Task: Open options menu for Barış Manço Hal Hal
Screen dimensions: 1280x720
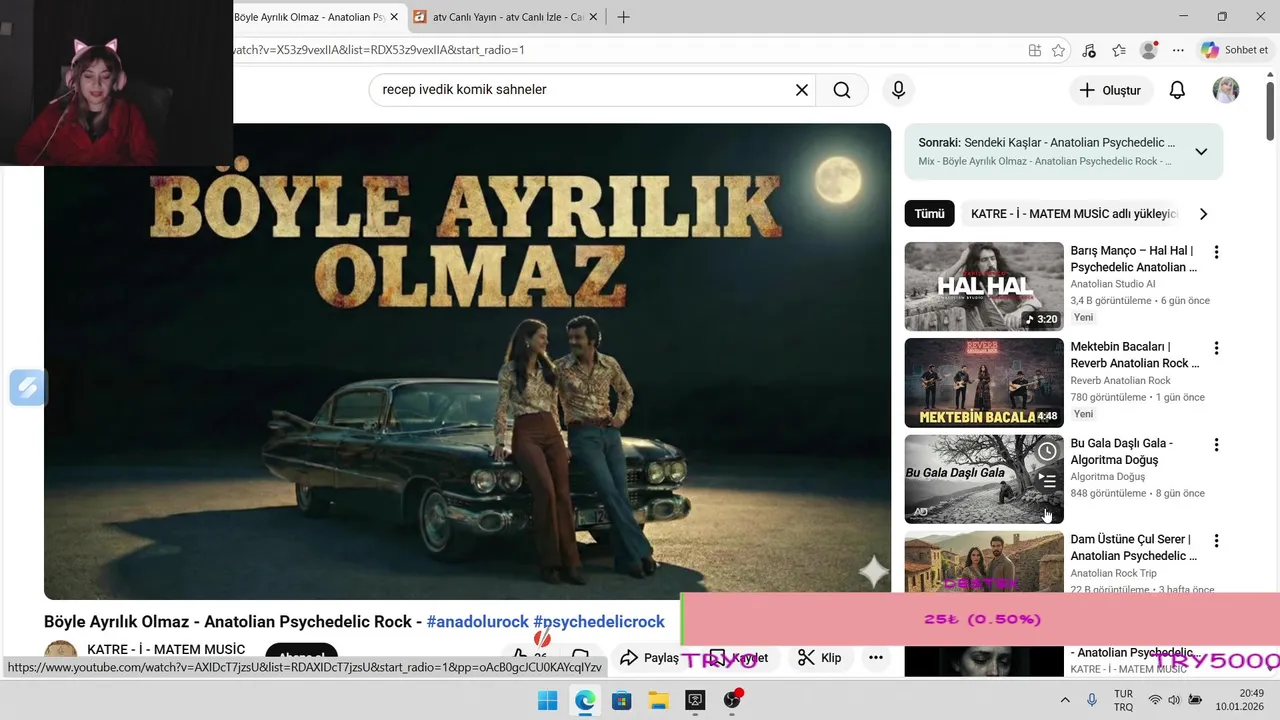Action: point(1216,252)
